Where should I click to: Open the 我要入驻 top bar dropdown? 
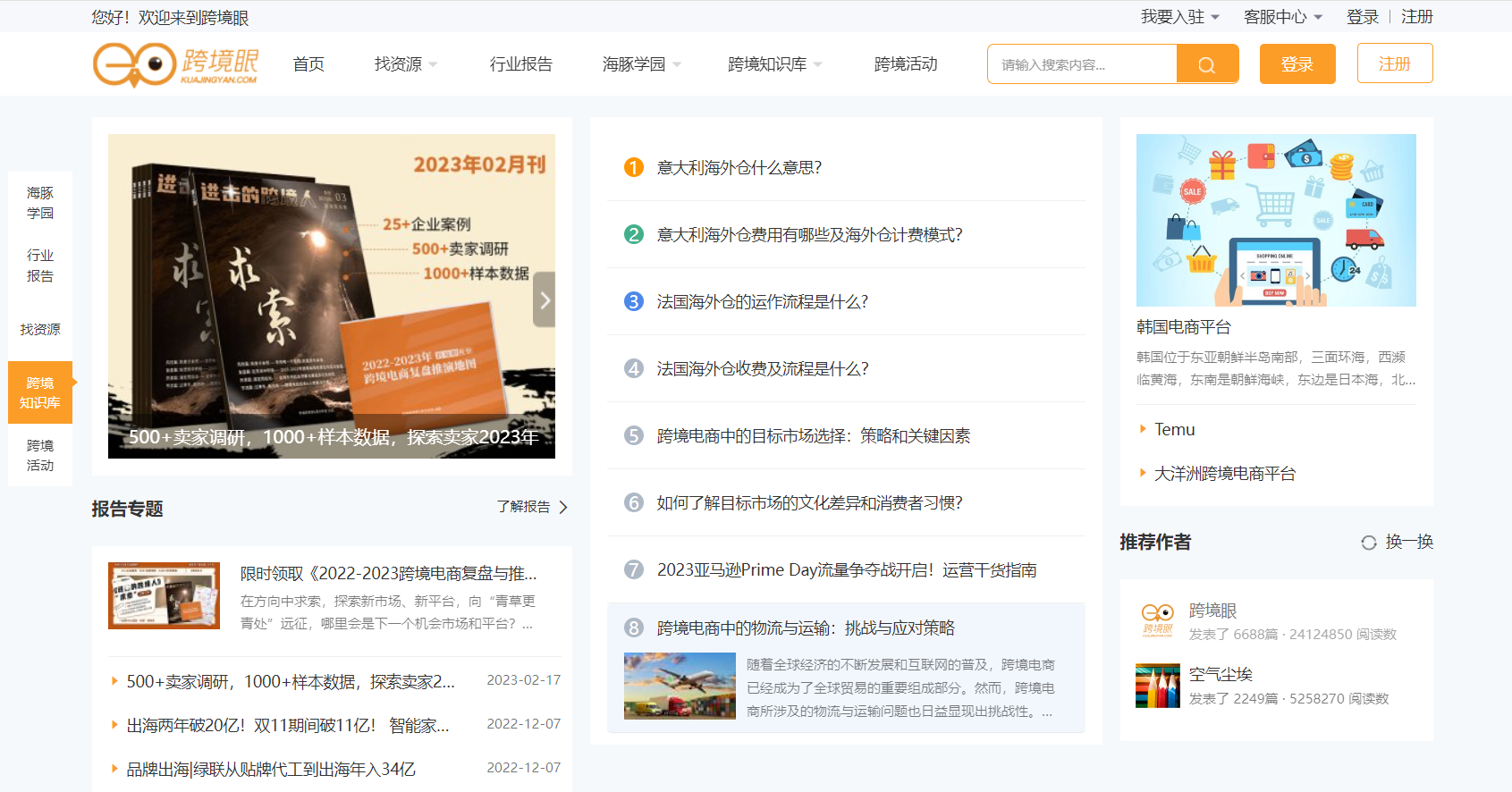(x=1180, y=17)
